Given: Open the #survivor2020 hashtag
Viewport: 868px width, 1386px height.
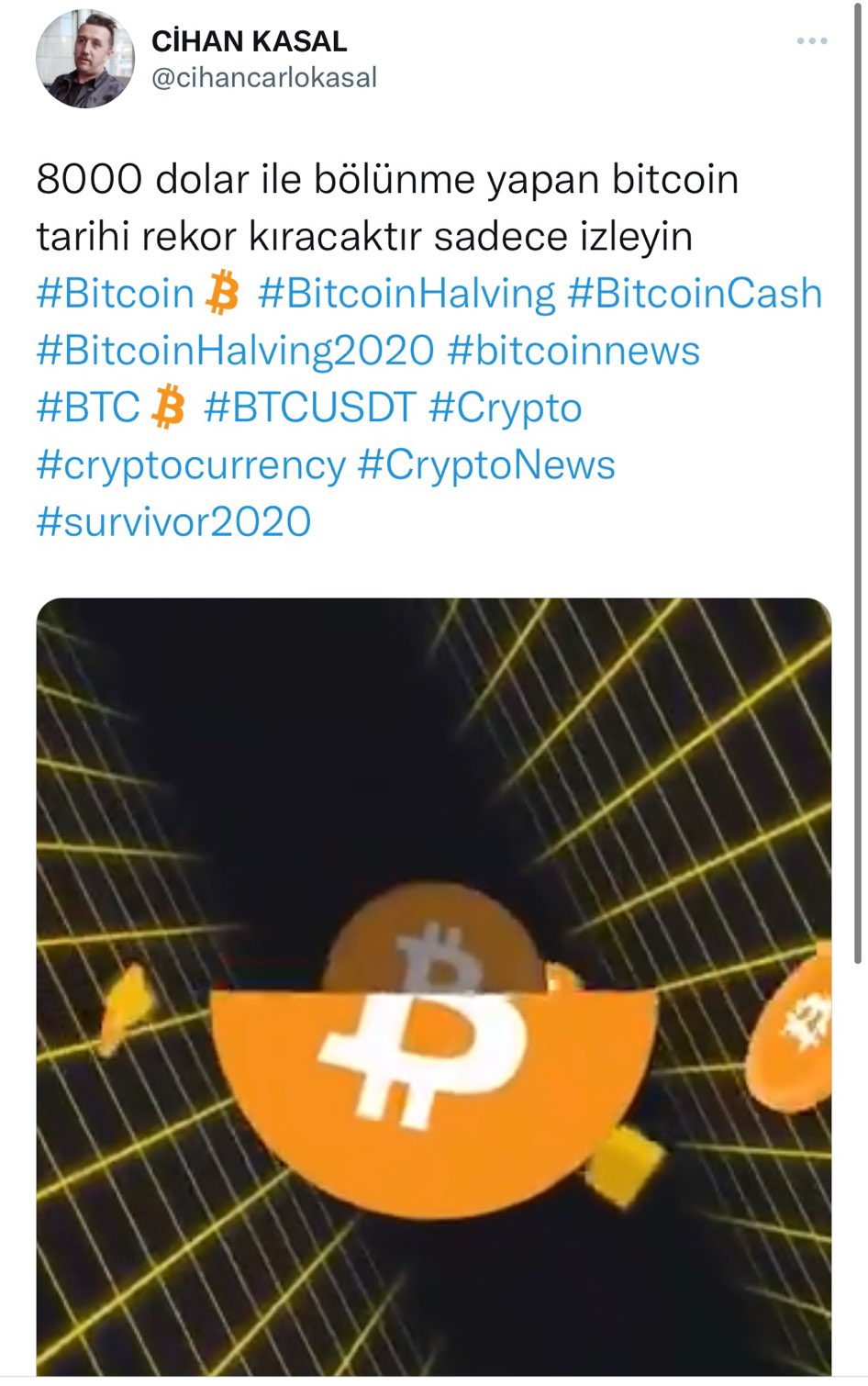Looking at the screenshot, I should (x=174, y=521).
